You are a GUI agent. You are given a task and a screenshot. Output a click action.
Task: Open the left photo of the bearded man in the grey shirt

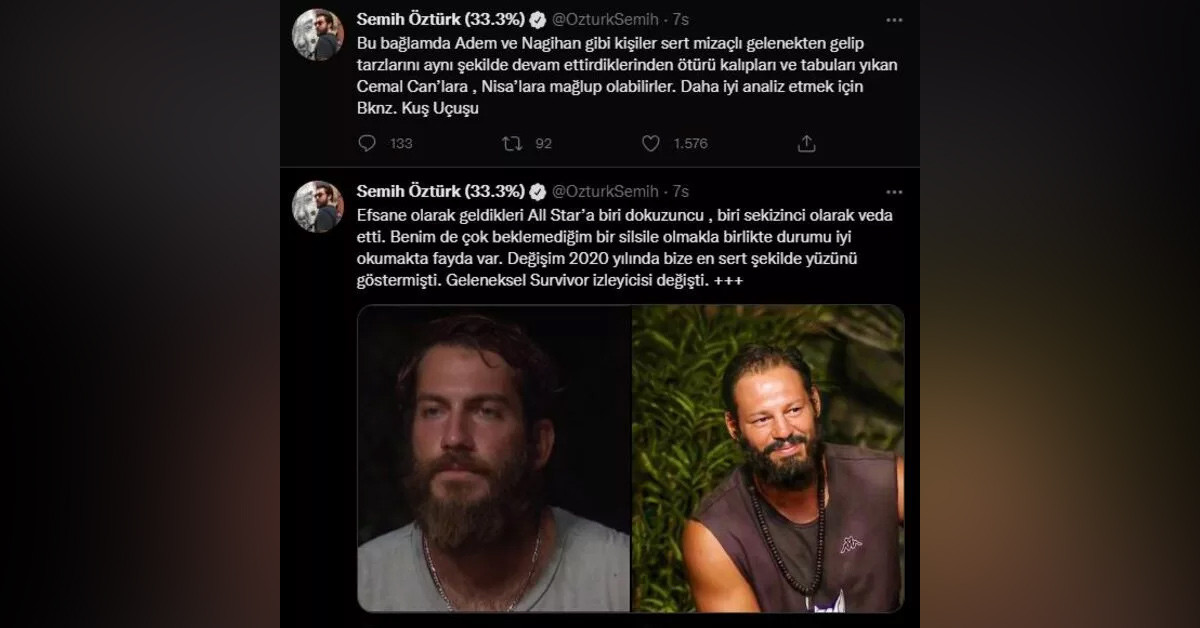494,458
